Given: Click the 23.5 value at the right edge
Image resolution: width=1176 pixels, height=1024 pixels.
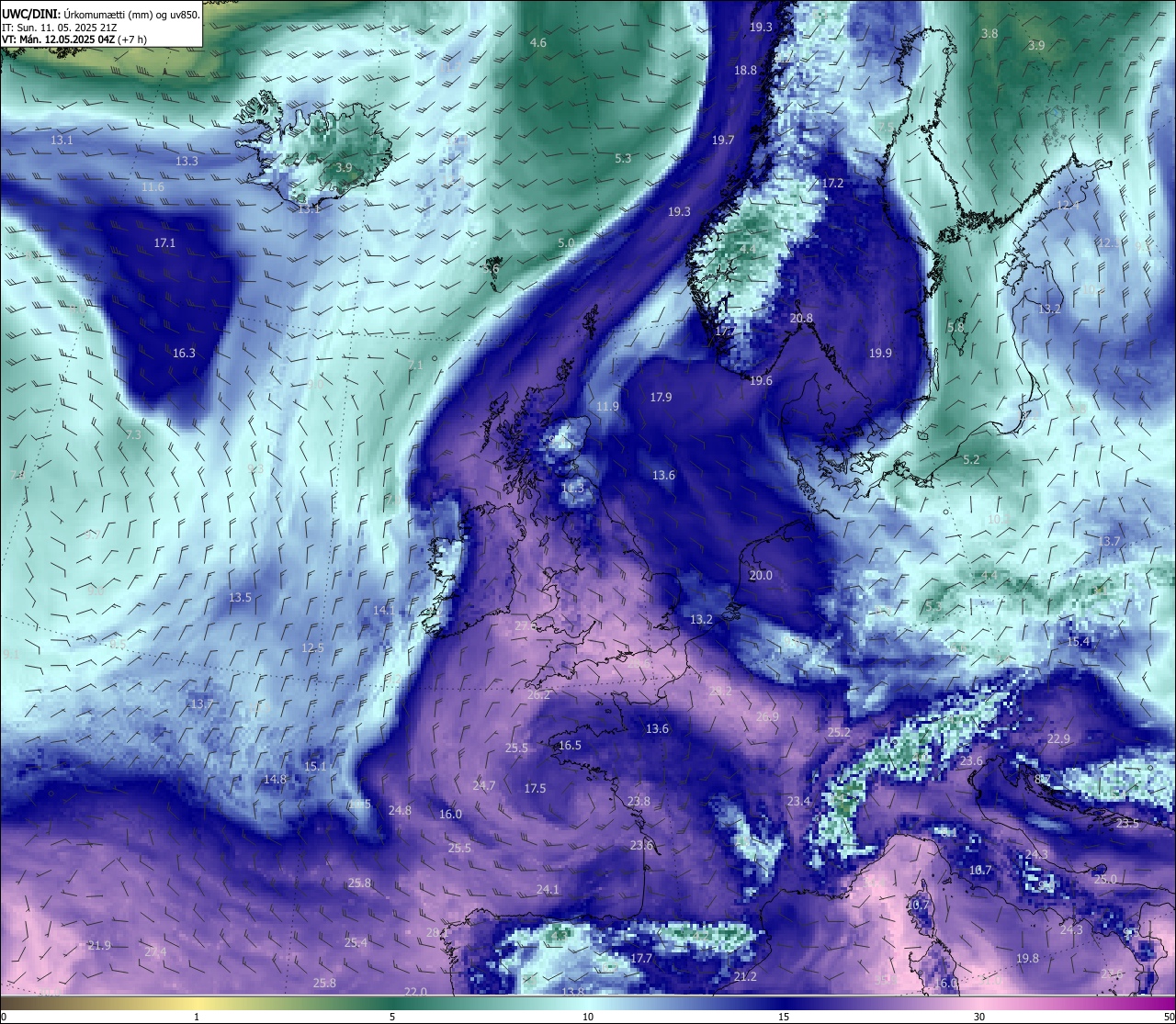Looking at the screenshot, I should coord(1127,824).
